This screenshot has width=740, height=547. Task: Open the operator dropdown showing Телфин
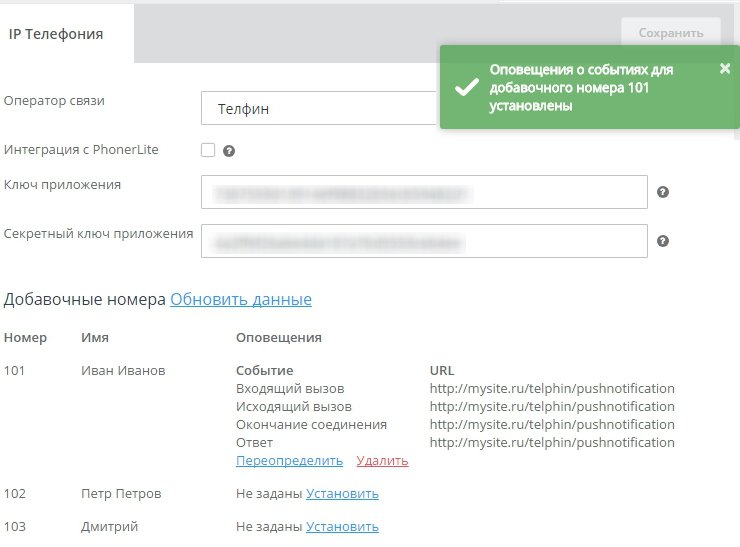(320, 109)
